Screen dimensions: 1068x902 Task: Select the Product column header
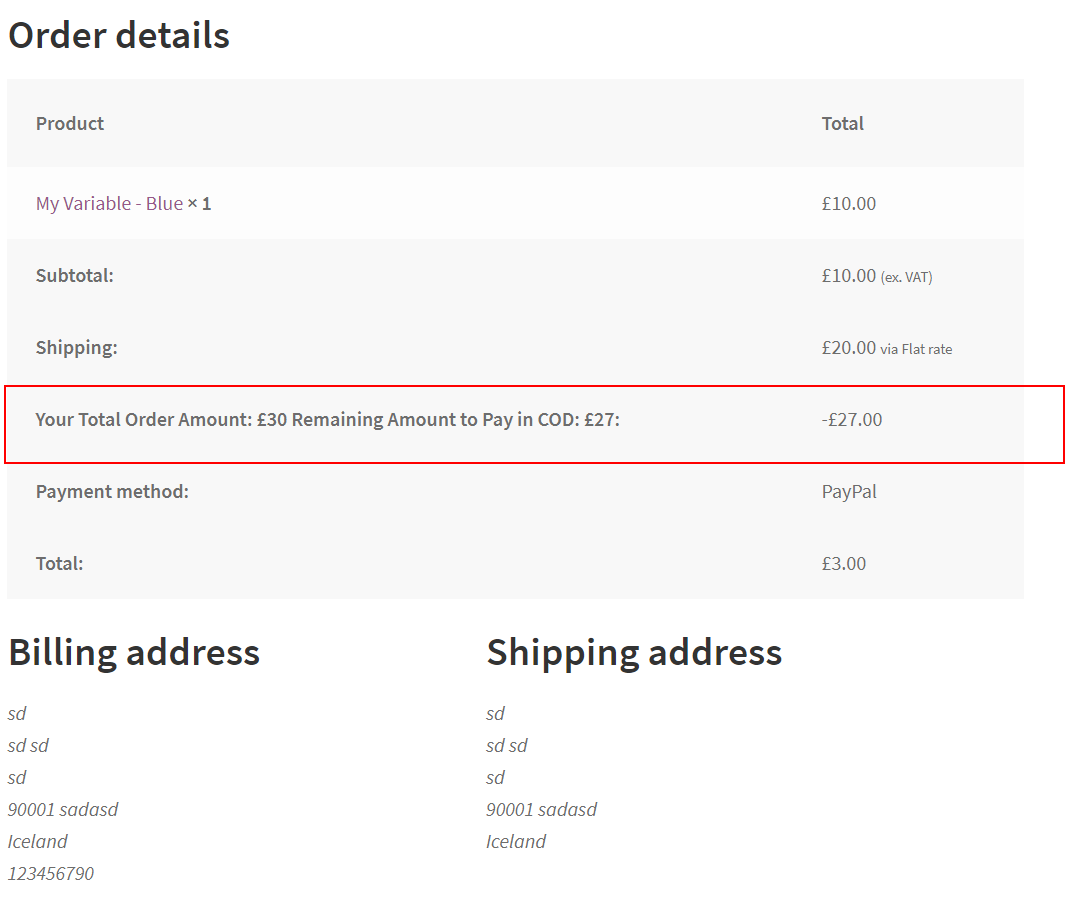click(x=70, y=123)
